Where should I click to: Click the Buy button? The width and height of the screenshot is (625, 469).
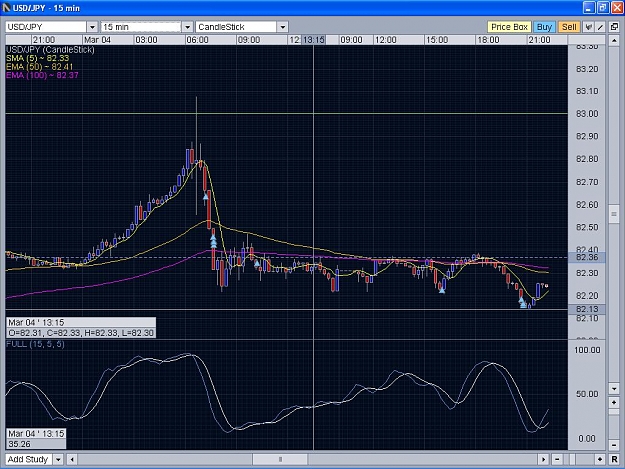544,27
